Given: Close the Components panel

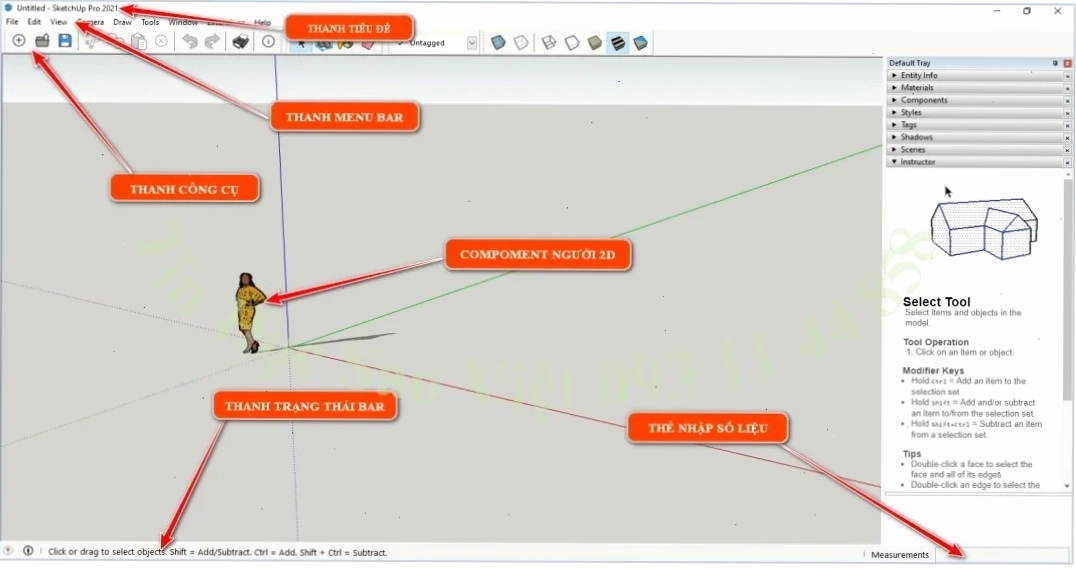Looking at the screenshot, I should point(1067,101).
